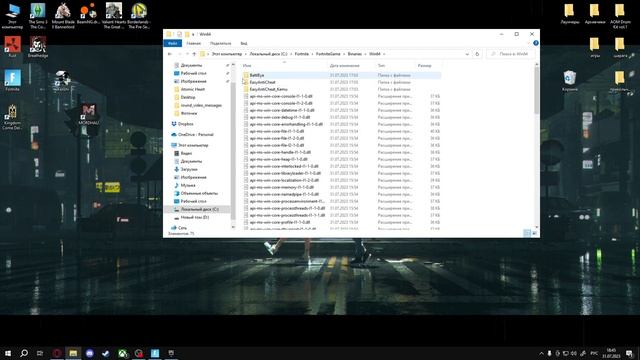Click the Explorer search box
The width and height of the screenshot is (640, 360).
click(511, 54)
